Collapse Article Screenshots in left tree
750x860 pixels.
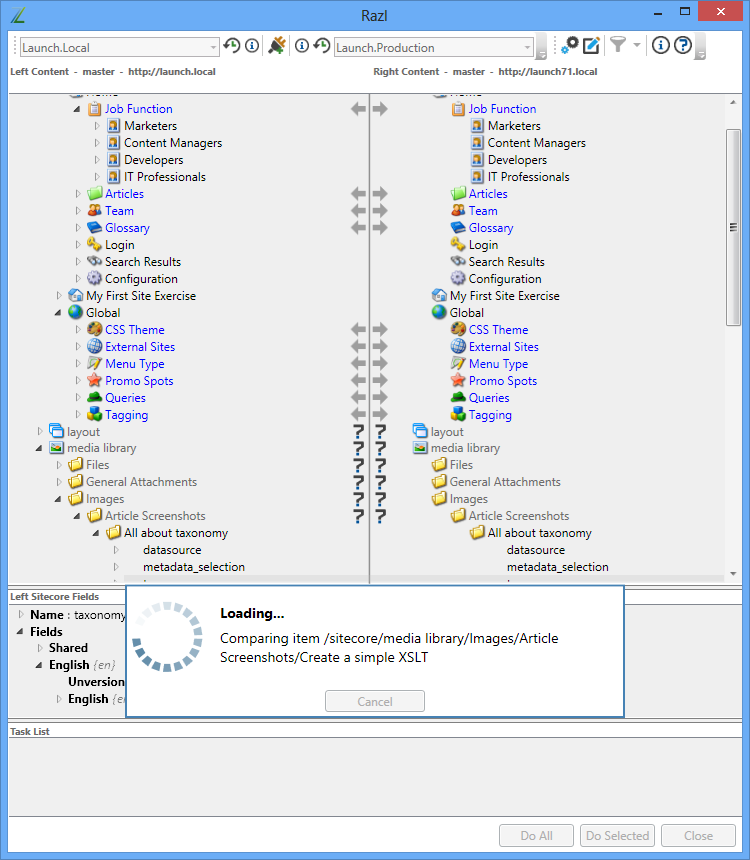[77, 516]
